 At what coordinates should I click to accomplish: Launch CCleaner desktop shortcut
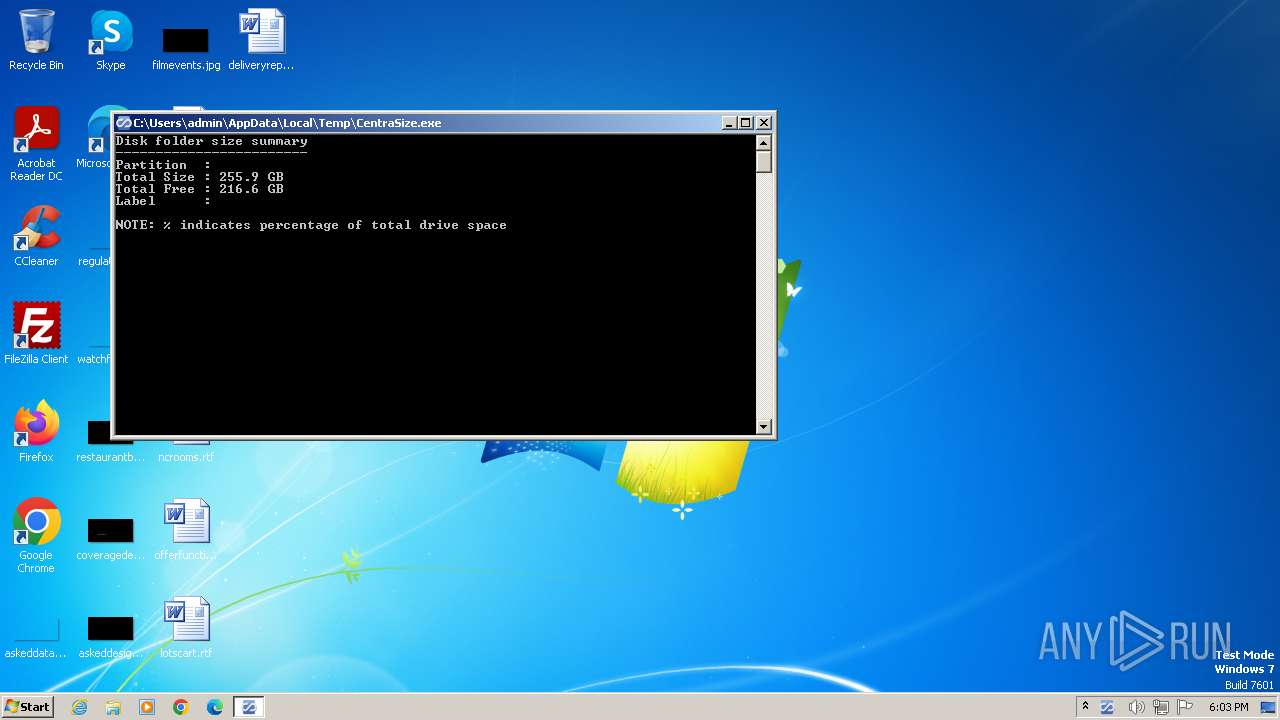[x=36, y=236]
